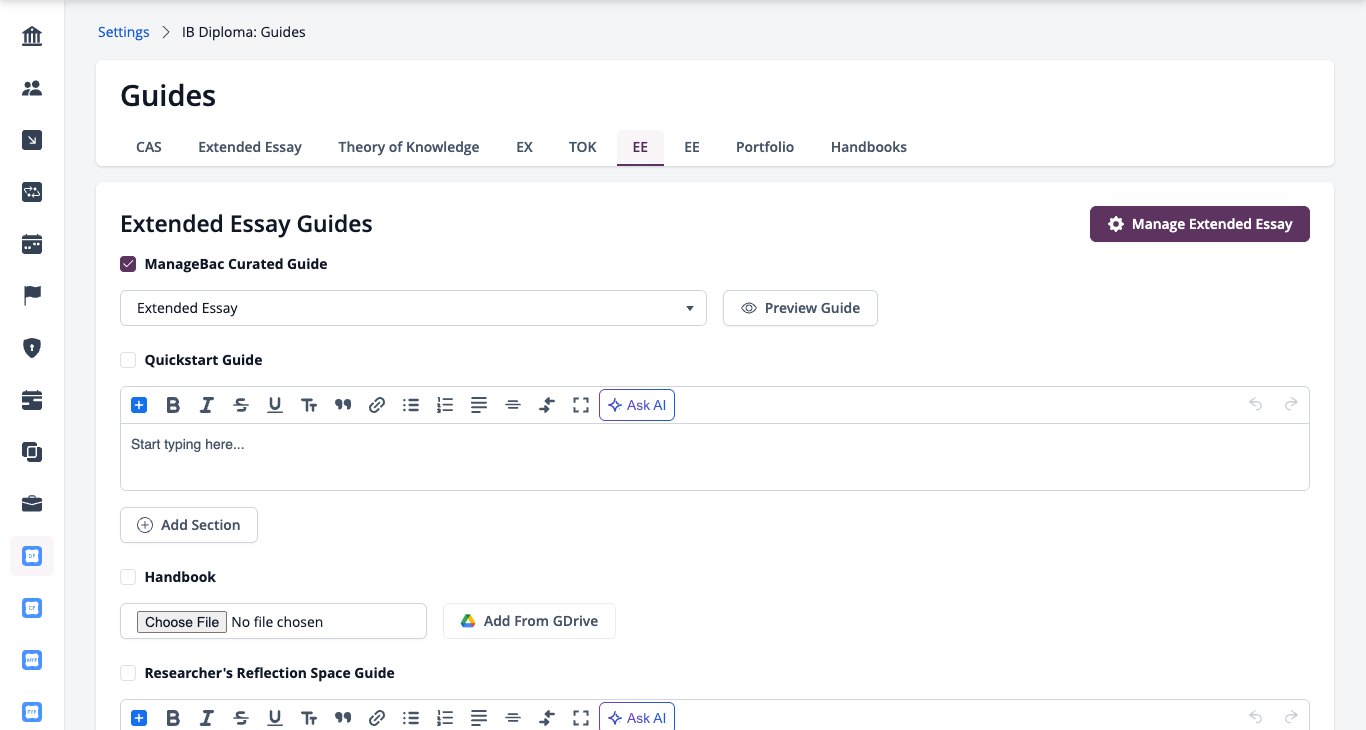Tick the Handbook checkbox
This screenshot has width=1366, height=730.
click(128, 577)
